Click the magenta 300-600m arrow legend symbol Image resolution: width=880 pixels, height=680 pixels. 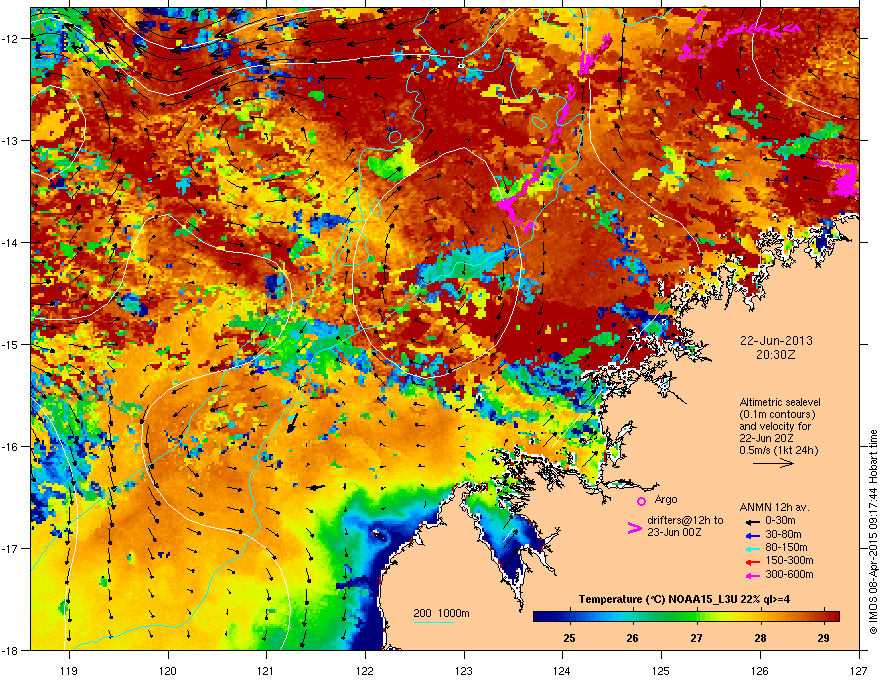(752, 575)
